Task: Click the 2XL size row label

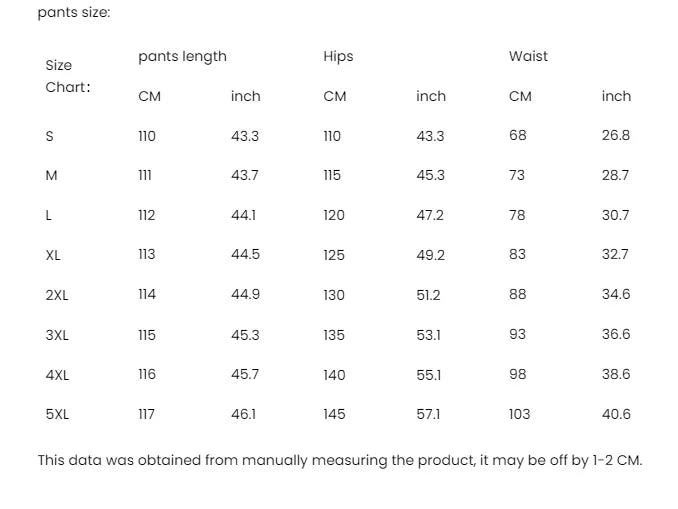Action: pyautogui.click(x=57, y=295)
